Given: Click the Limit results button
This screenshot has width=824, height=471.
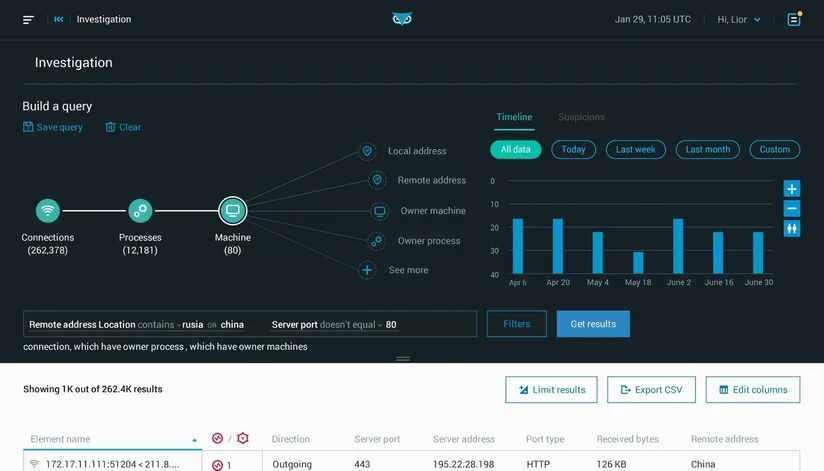Looking at the screenshot, I should [551, 390].
